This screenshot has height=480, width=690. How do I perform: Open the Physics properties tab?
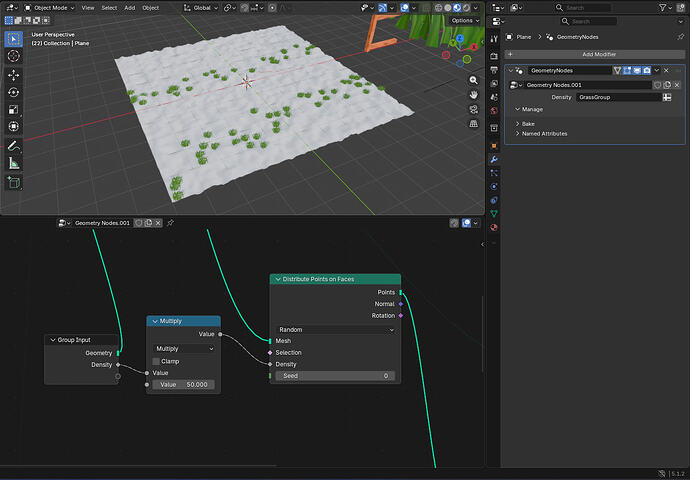494,187
